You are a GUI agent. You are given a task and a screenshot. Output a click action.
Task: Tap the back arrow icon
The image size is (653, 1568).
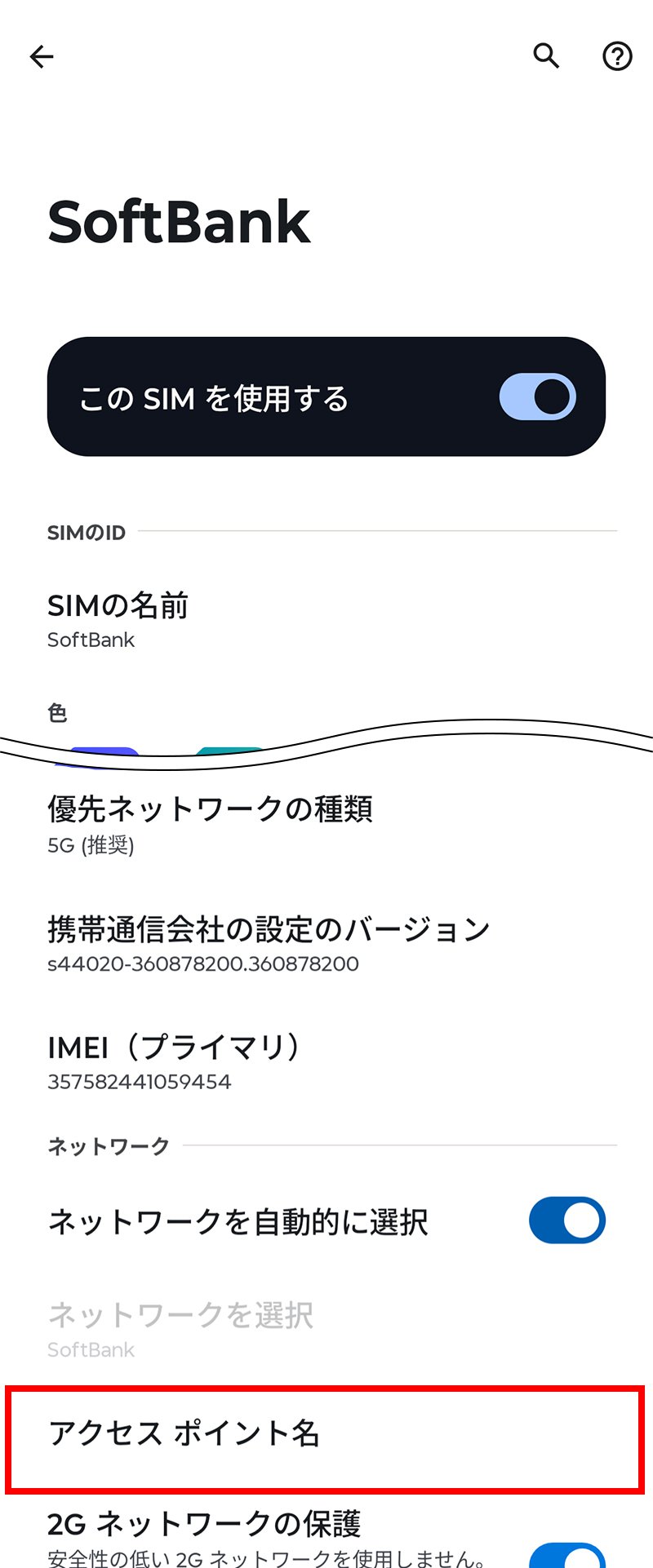point(42,56)
